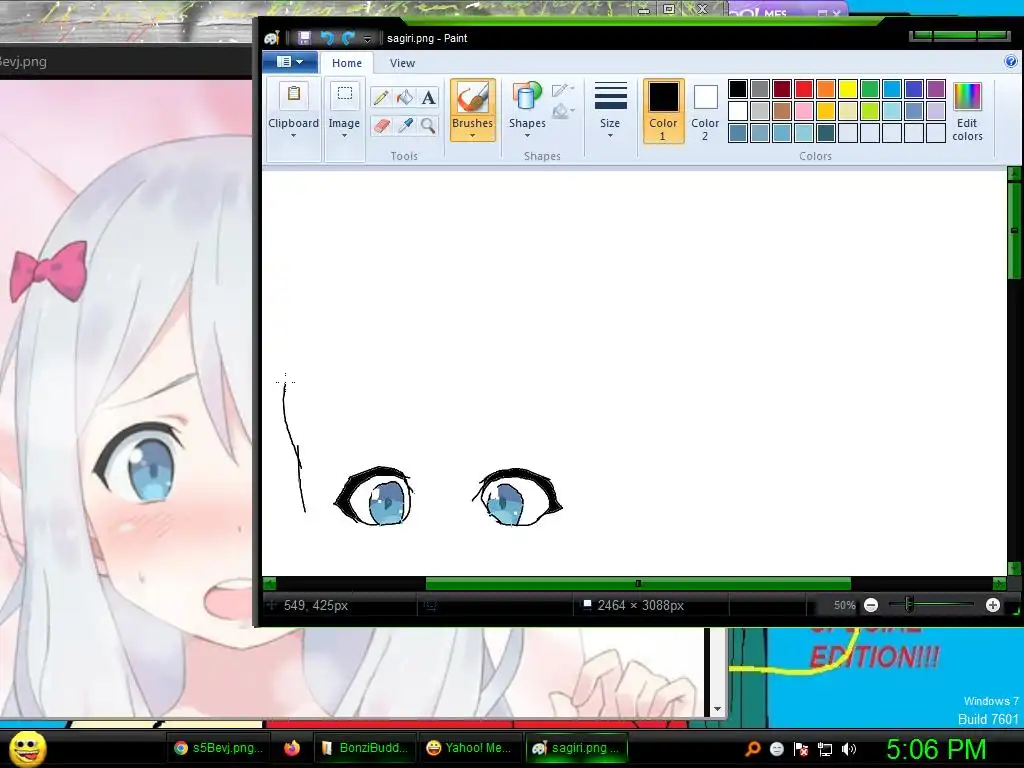Screen dimensions: 1024x768
Task: Pick the white color swatch in palette
Action: (738, 110)
